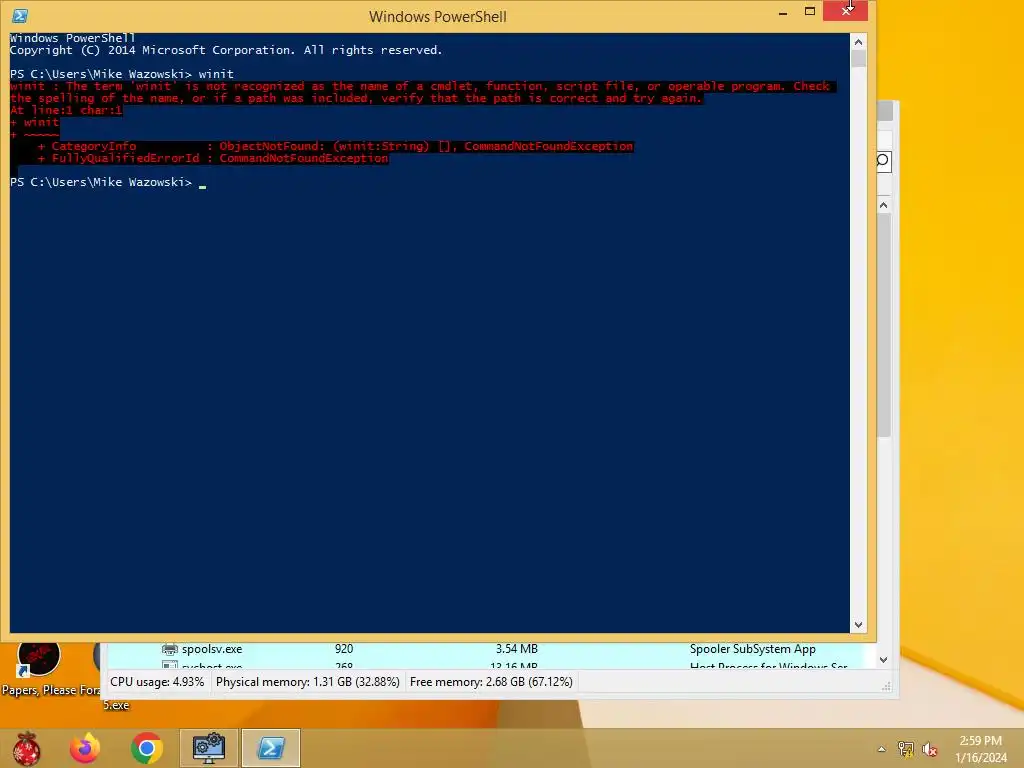This screenshot has width=1024, height=768.
Task: Click the PID value 920
Action: tap(344, 649)
